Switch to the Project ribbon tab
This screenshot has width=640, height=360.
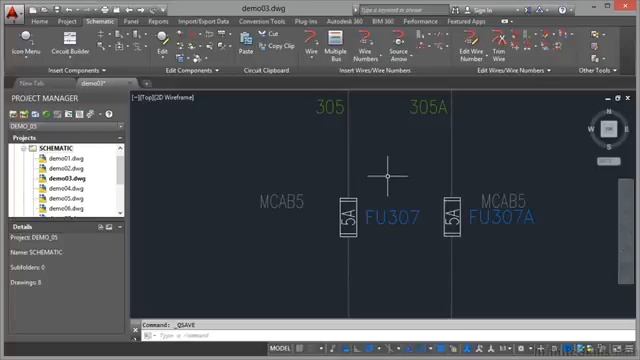coord(67,21)
